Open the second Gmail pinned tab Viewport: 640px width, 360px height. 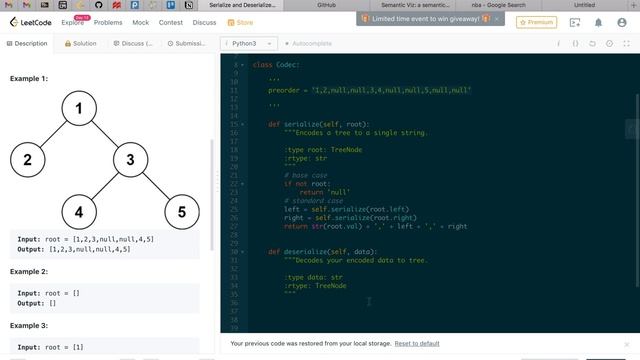point(27,5)
